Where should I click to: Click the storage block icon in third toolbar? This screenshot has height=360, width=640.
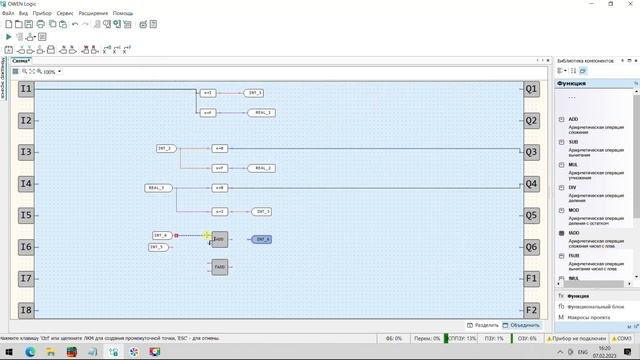(51, 50)
